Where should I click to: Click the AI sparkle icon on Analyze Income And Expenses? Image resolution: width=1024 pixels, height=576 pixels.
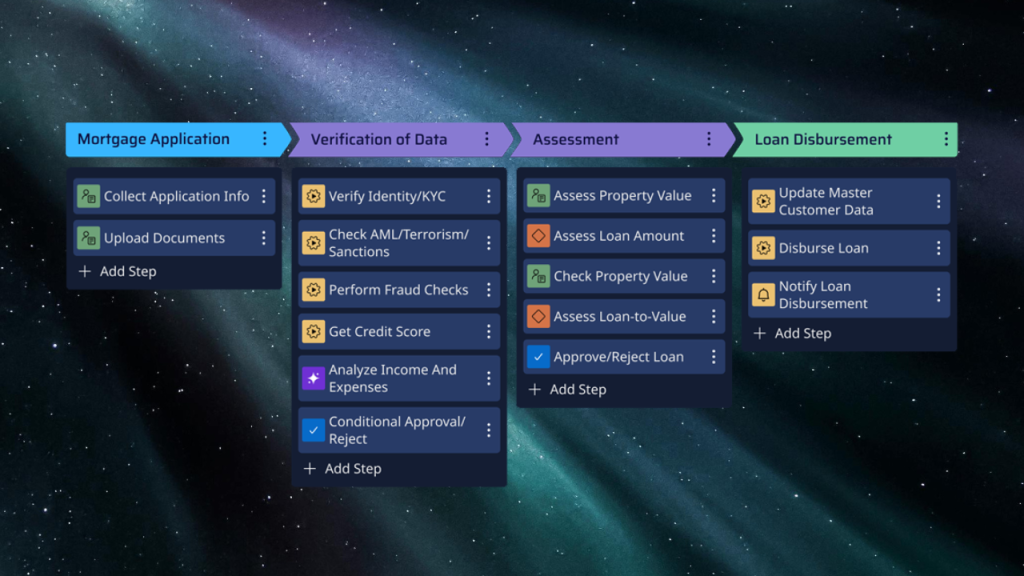coord(315,378)
